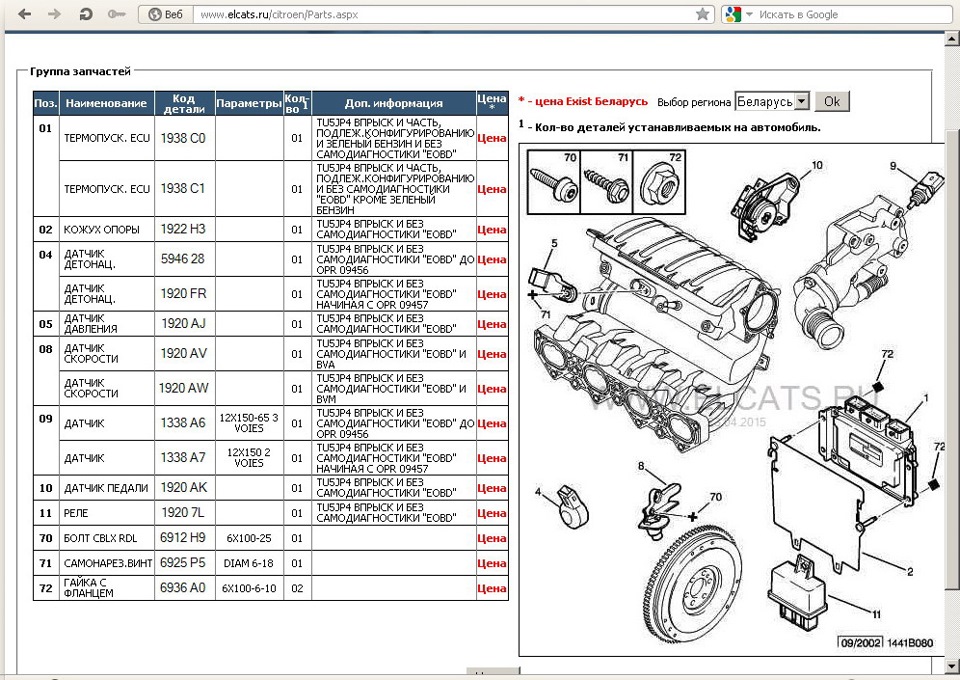Click flange nut 72 thumbnail
The image size is (960, 680).
pos(659,182)
